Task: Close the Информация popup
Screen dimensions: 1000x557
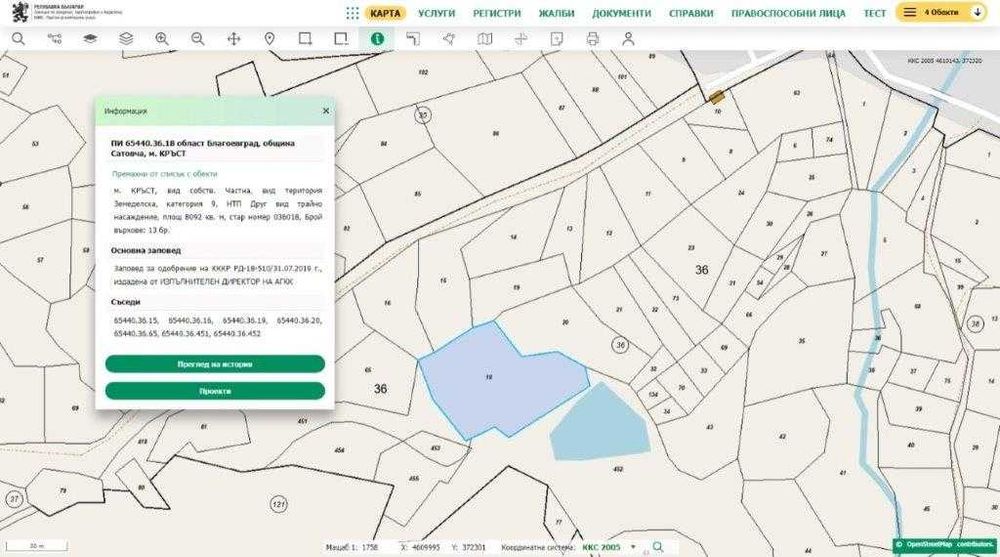Action: (x=326, y=111)
